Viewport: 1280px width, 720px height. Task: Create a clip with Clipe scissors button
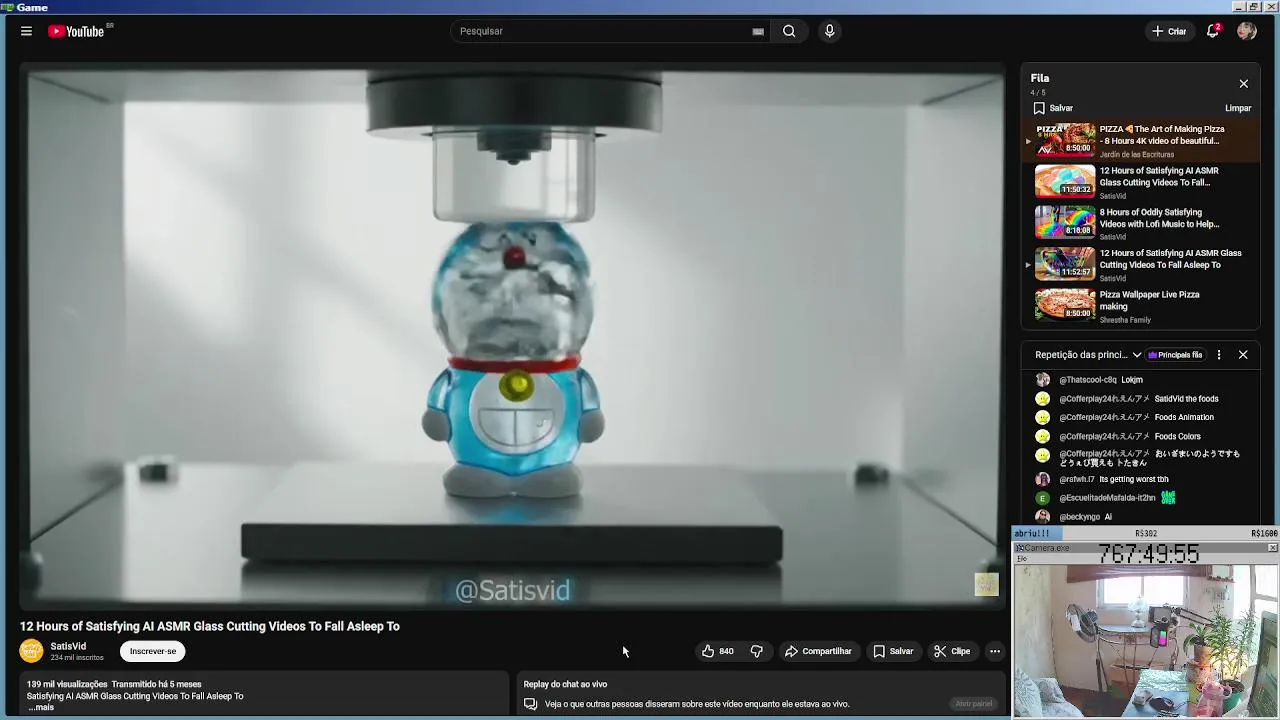tap(952, 651)
